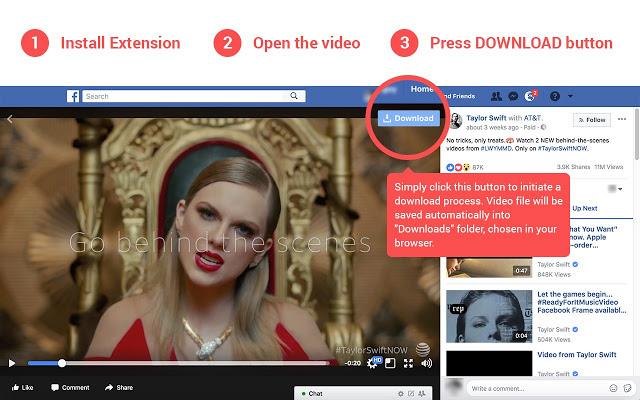Click the 0:04 rep video thumbnail
This screenshot has height=400, width=640.
click(x=489, y=316)
